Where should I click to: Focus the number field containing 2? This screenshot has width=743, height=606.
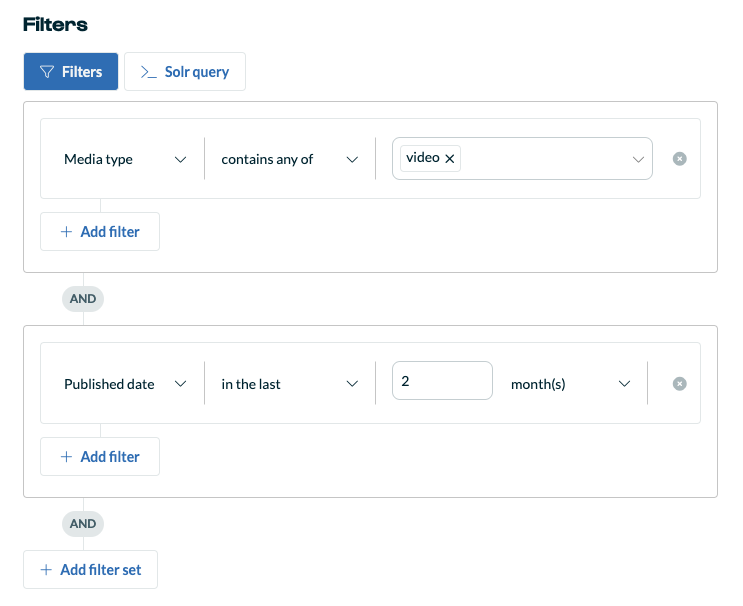442,381
